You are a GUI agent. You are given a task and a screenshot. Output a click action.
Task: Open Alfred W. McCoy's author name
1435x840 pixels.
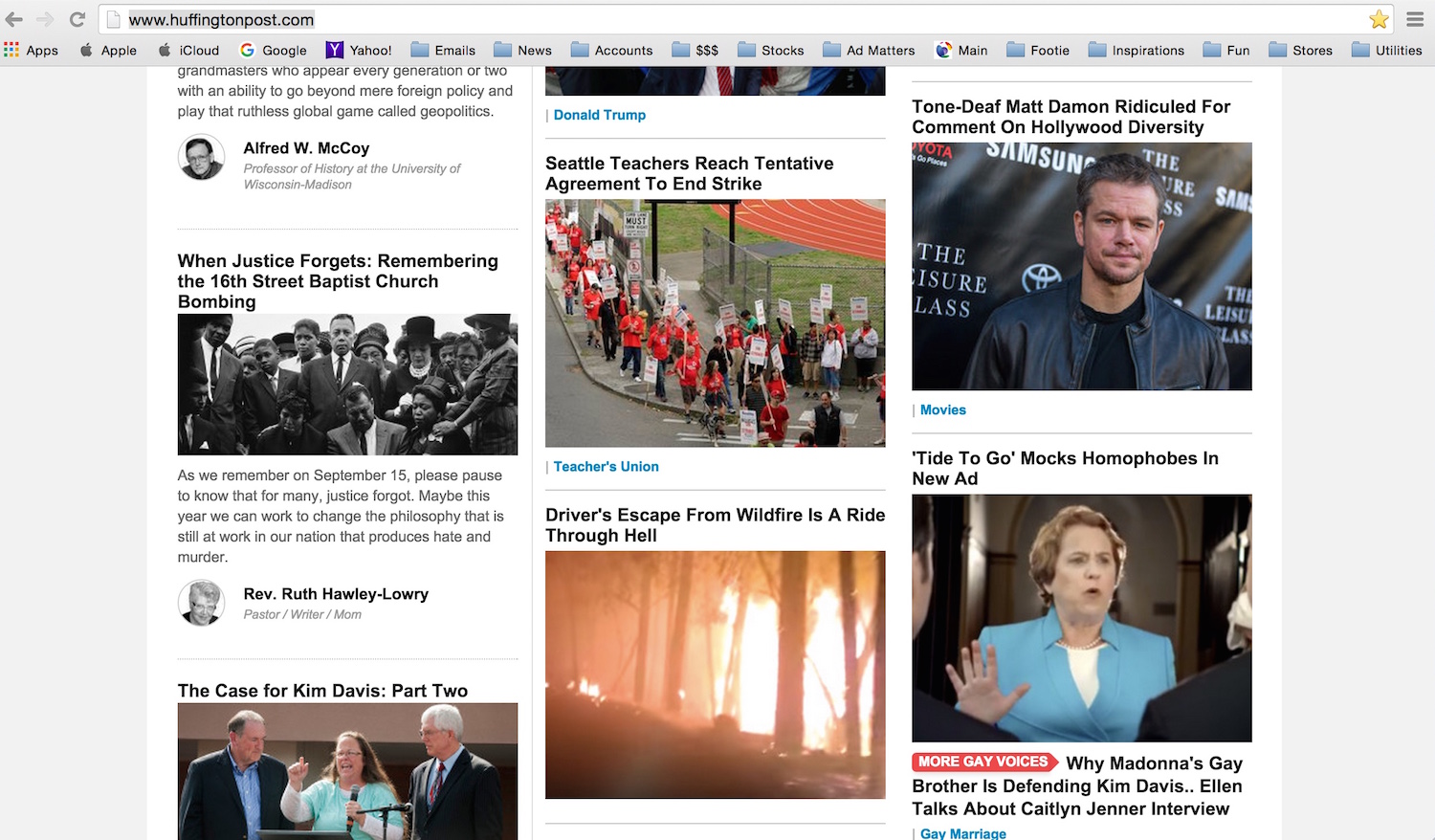[306, 148]
